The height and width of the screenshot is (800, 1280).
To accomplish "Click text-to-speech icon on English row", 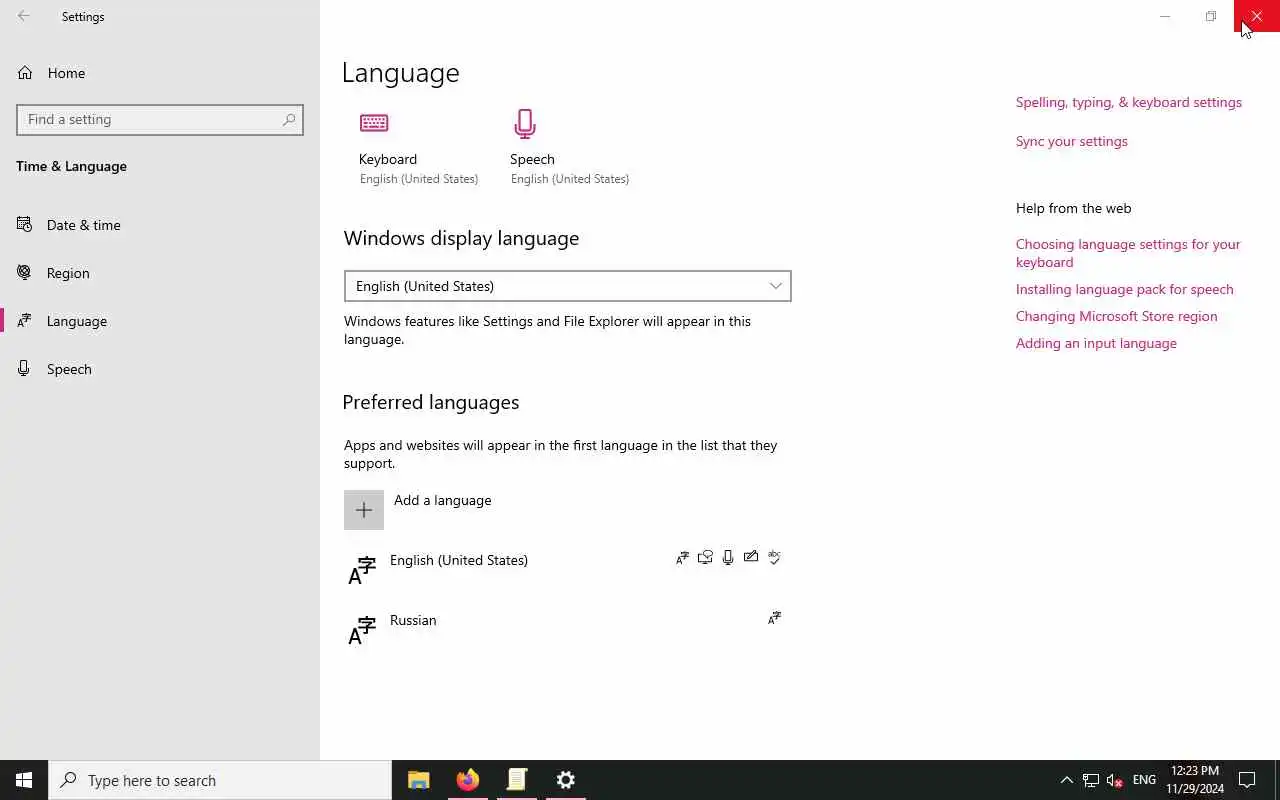I will pos(705,558).
